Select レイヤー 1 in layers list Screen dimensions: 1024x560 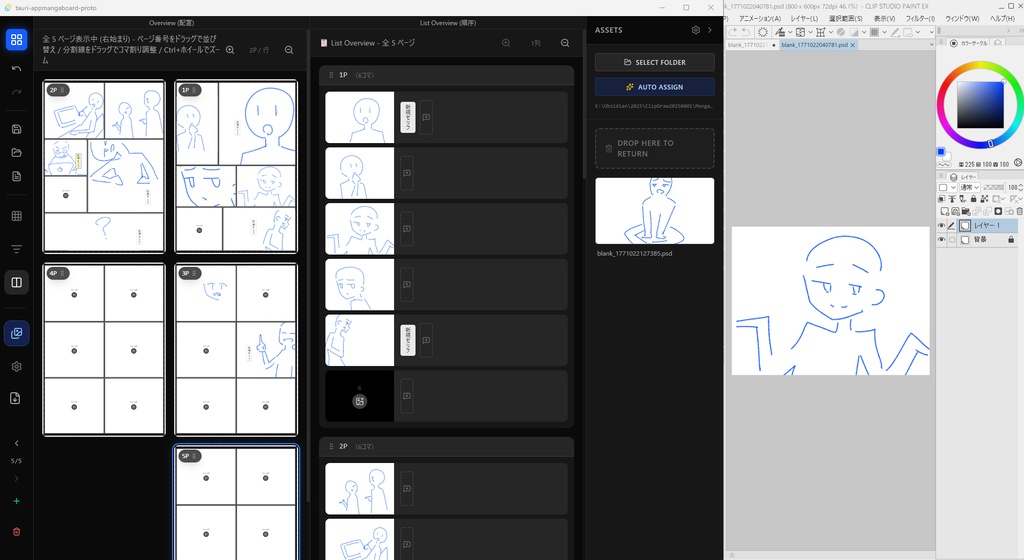point(987,226)
